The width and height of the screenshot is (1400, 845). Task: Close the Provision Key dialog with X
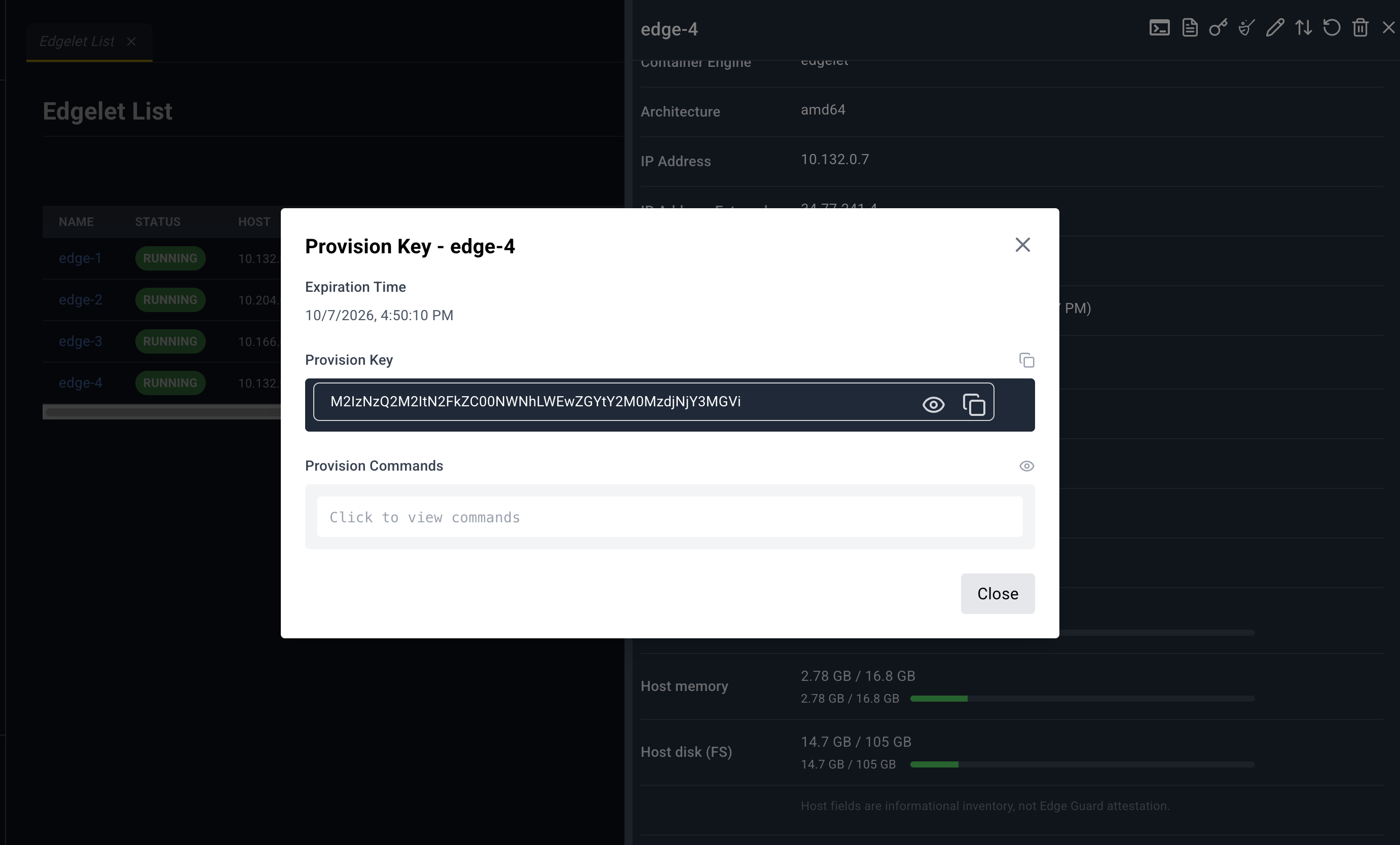[1022, 245]
